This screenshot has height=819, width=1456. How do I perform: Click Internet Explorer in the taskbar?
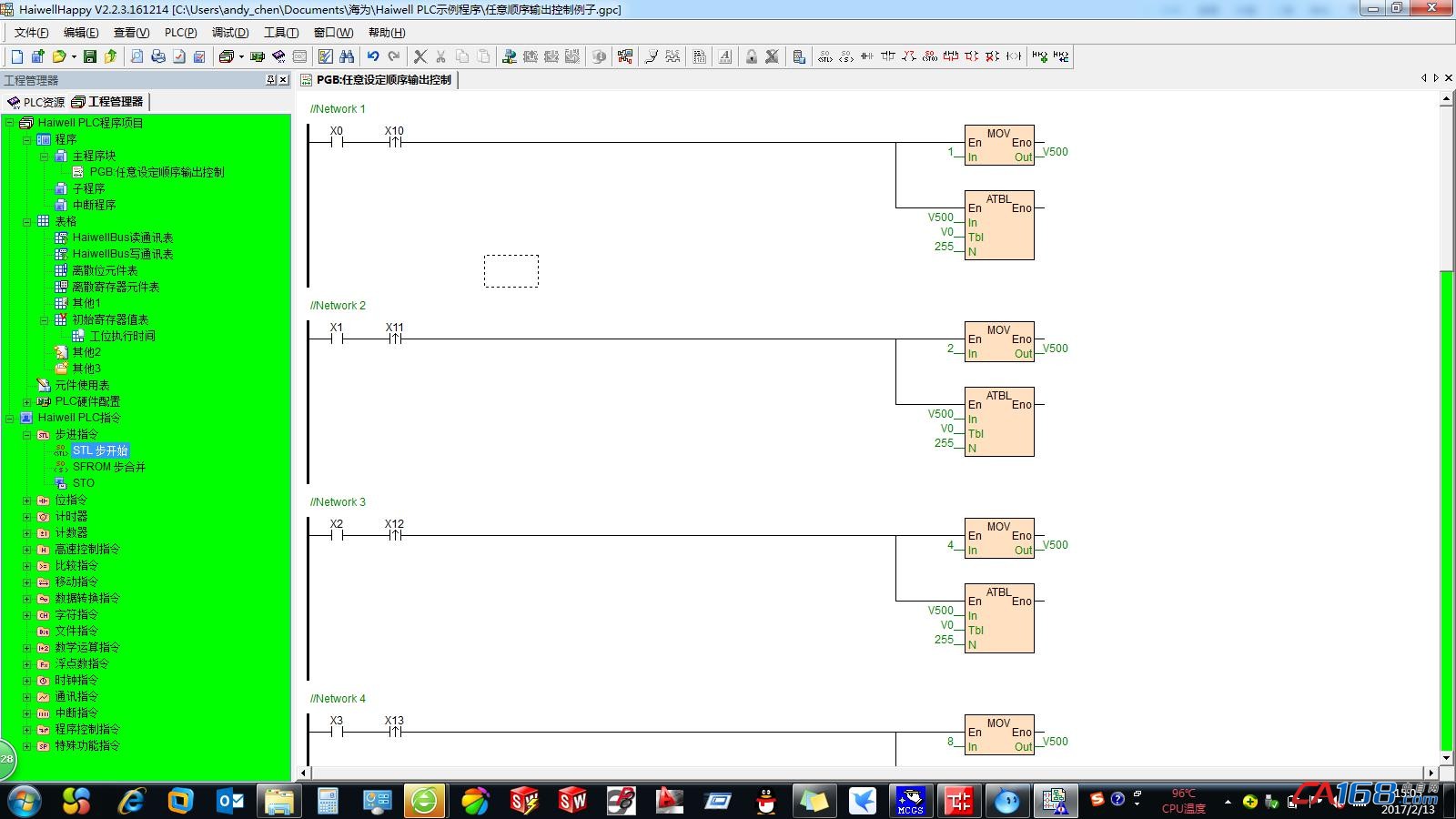[x=132, y=802]
